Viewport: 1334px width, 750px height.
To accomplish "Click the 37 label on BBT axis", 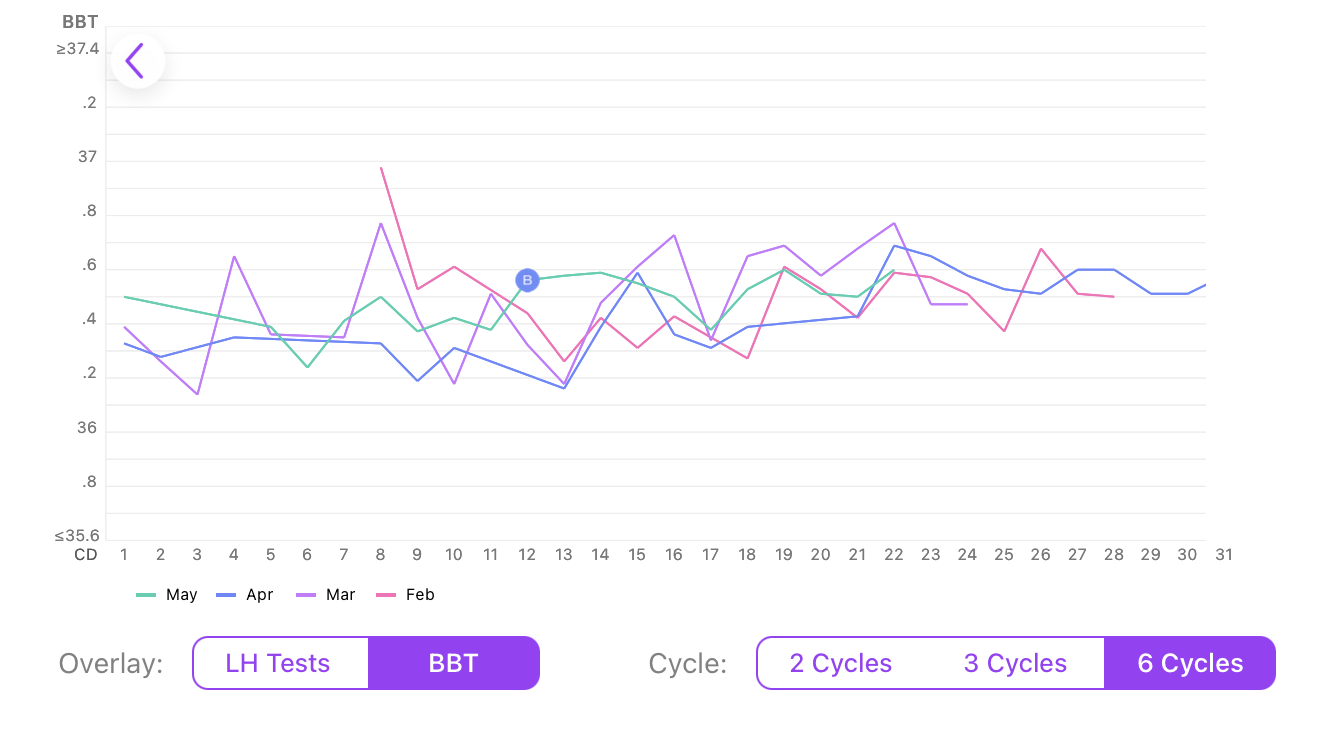I will coord(87,157).
